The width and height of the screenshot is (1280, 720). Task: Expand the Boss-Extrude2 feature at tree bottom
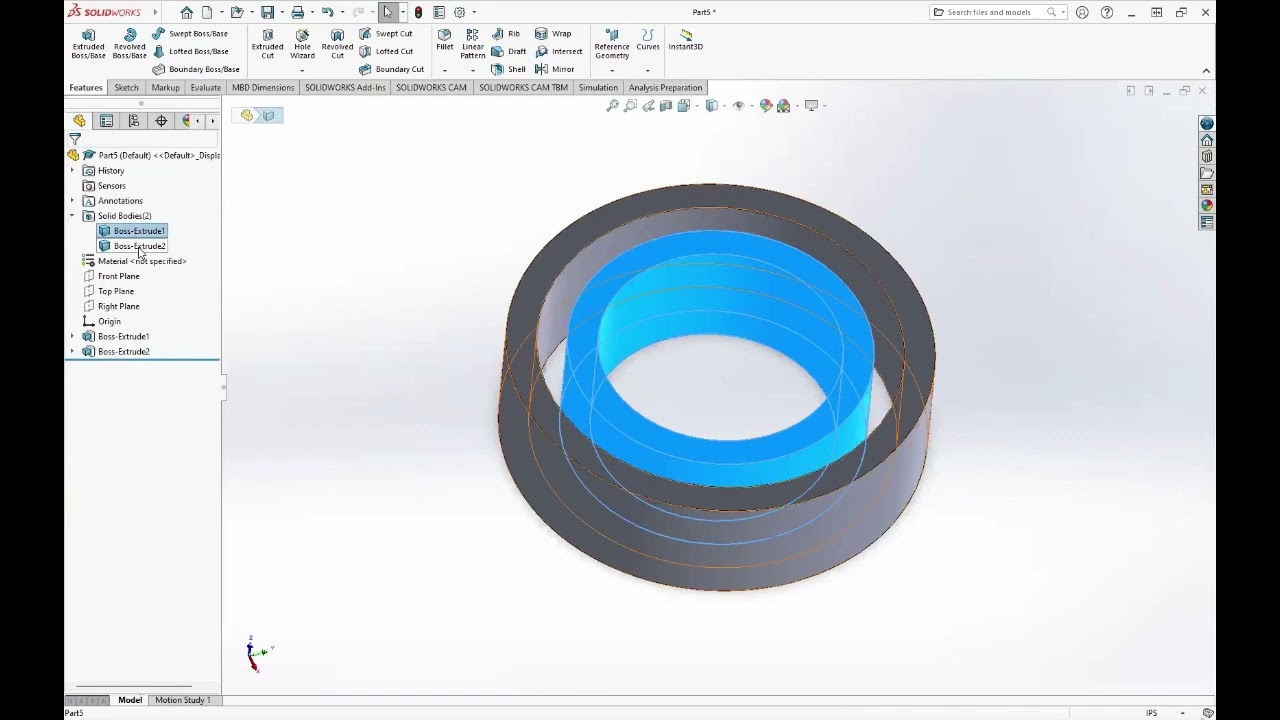72,351
